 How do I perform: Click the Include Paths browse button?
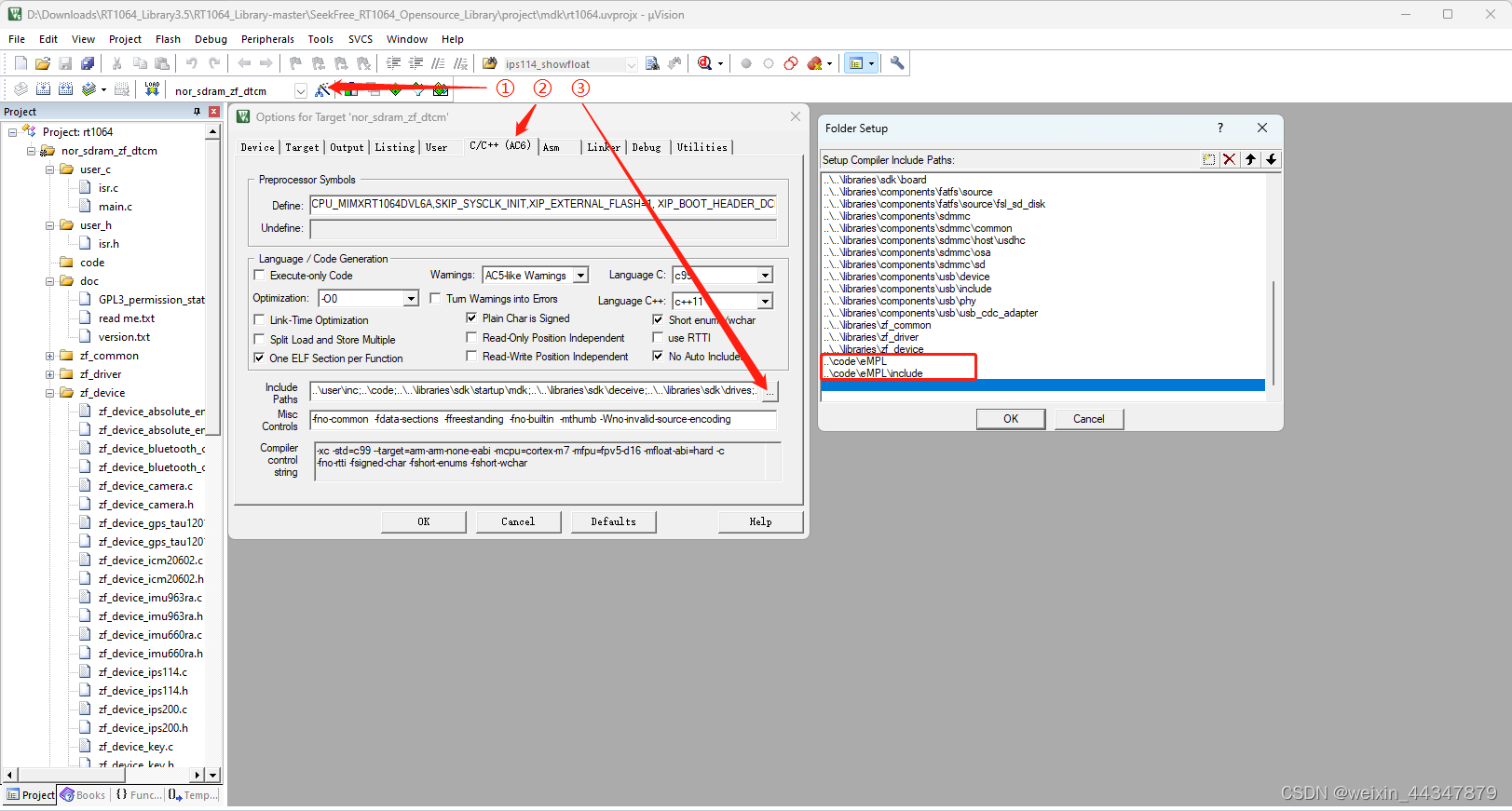(770, 391)
